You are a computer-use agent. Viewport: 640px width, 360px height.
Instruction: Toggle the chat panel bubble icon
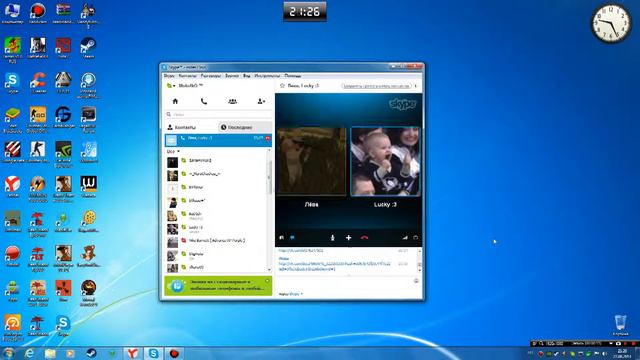[x=292, y=238]
